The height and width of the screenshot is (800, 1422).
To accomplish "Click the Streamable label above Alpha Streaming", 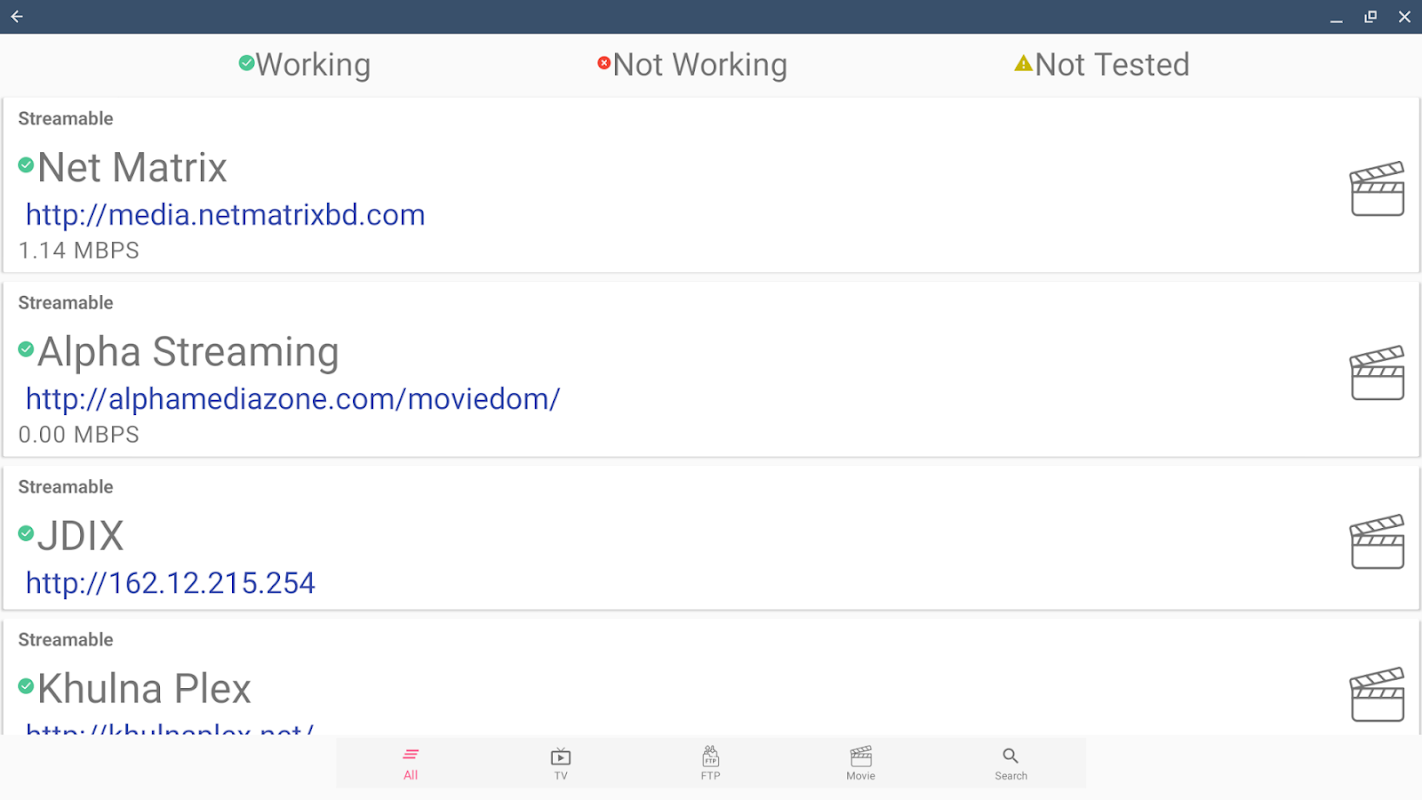I will coord(66,303).
